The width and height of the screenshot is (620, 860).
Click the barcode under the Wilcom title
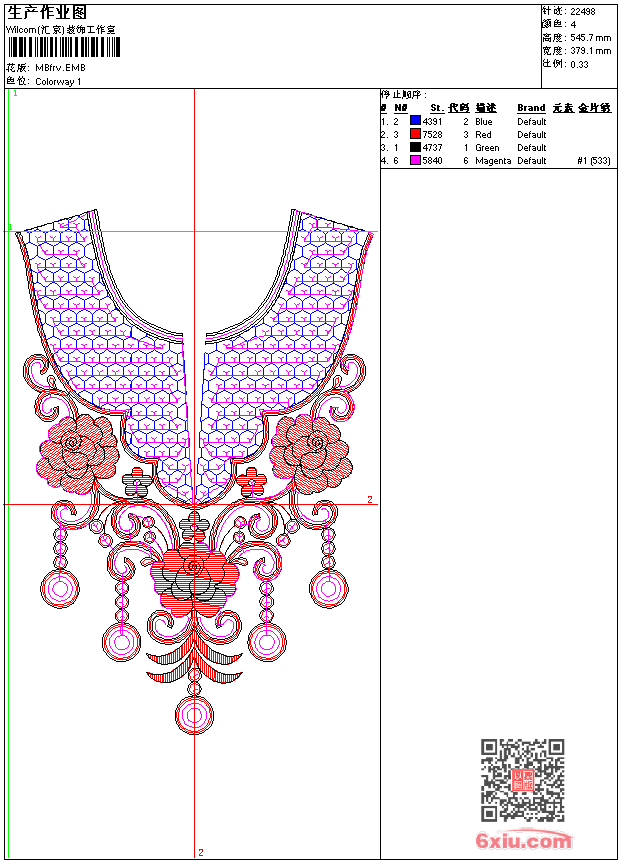pos(62,48)
